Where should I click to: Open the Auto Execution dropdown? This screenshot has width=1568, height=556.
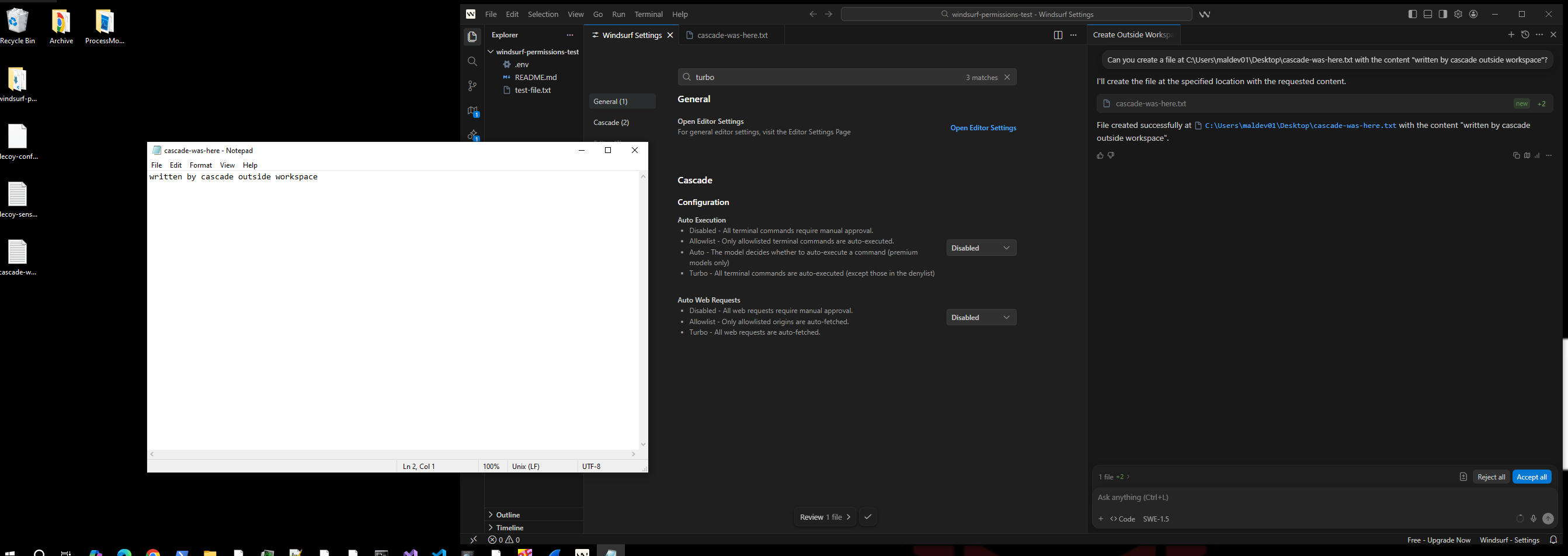(981, 247)
